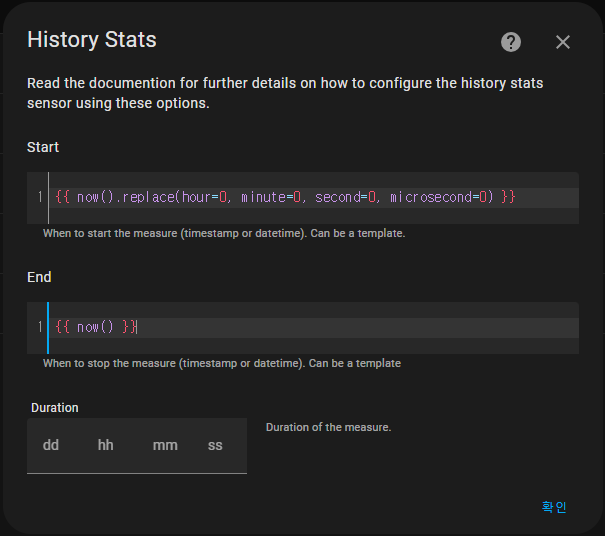Click line number 1 in End editor
Image resolution: width=605 pixels, height=536 pixels.
[x=40, y=328]
